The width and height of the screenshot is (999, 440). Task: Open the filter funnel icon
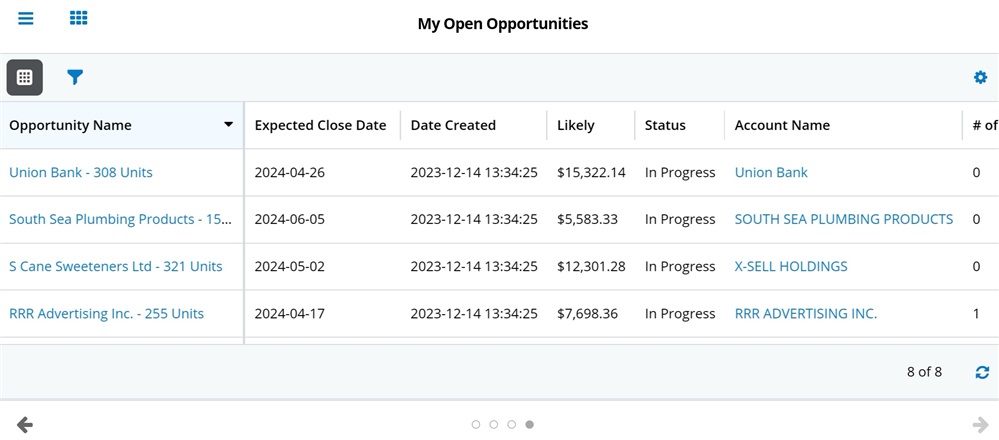(x=75, y=77)
